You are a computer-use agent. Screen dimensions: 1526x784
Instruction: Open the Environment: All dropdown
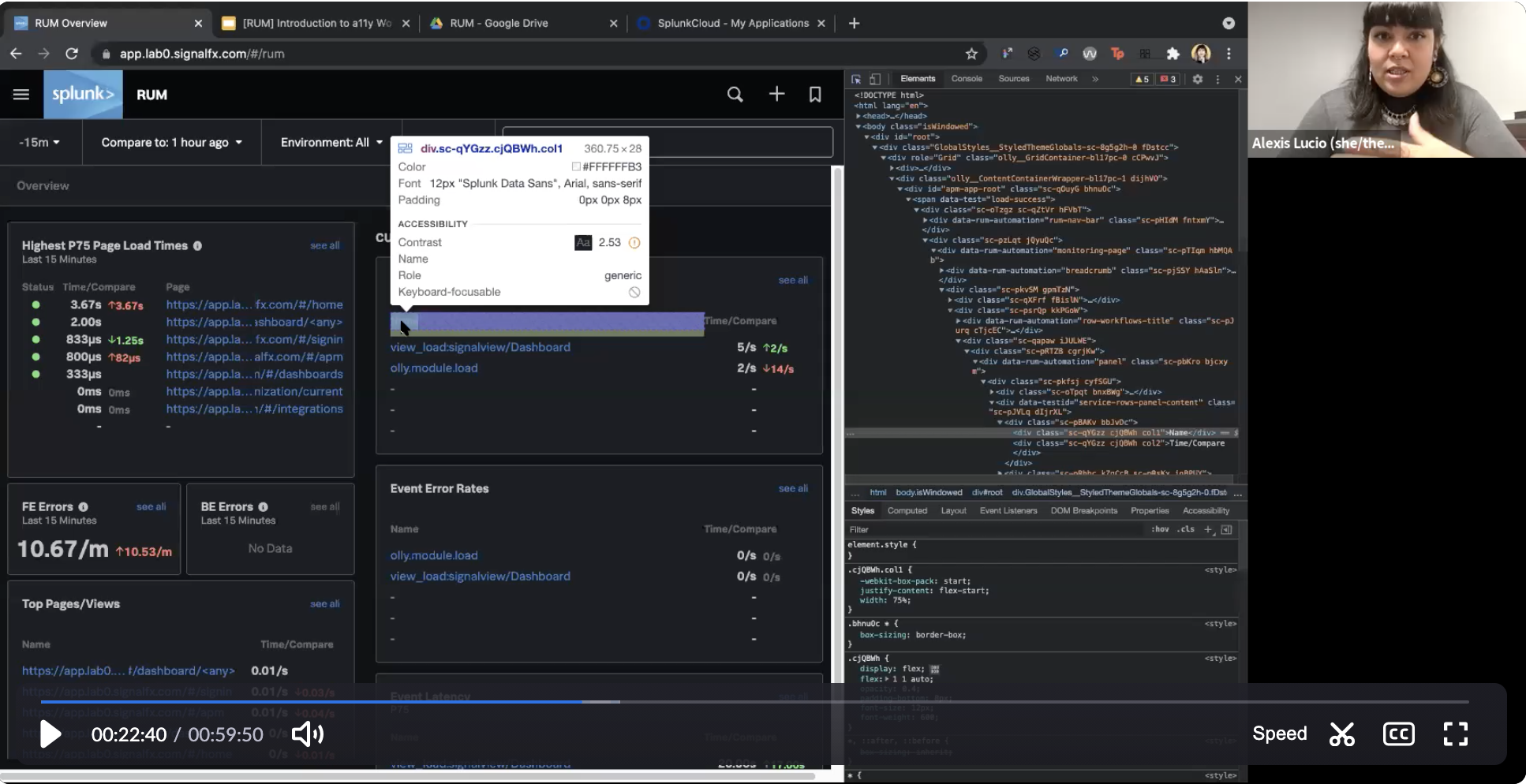(x=331, y=142)
